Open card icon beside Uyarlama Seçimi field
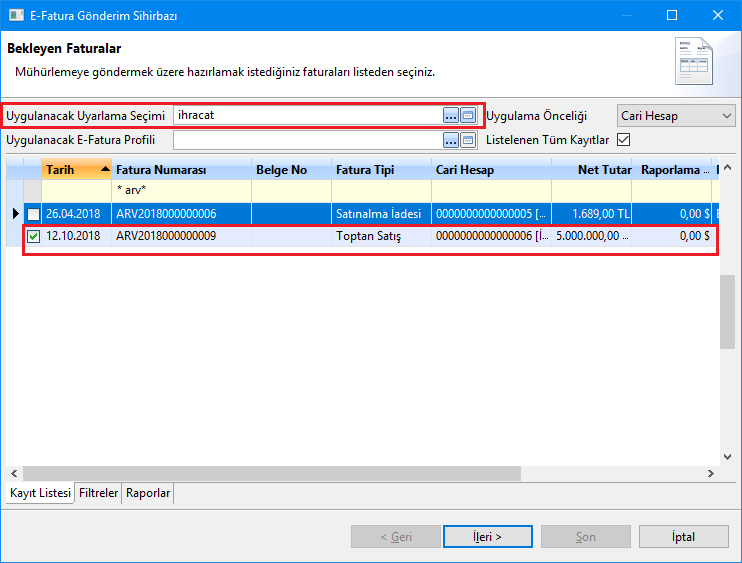The image size is (742, 563). [467, 116]
